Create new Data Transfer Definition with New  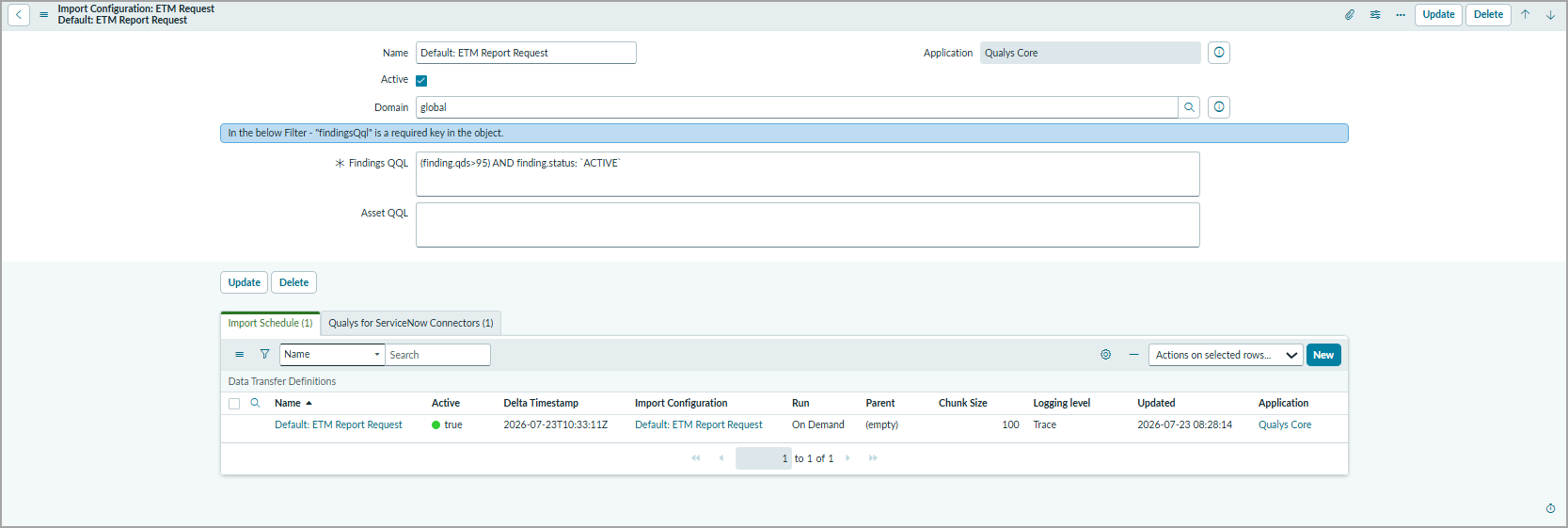click(x=1323, y=355)
